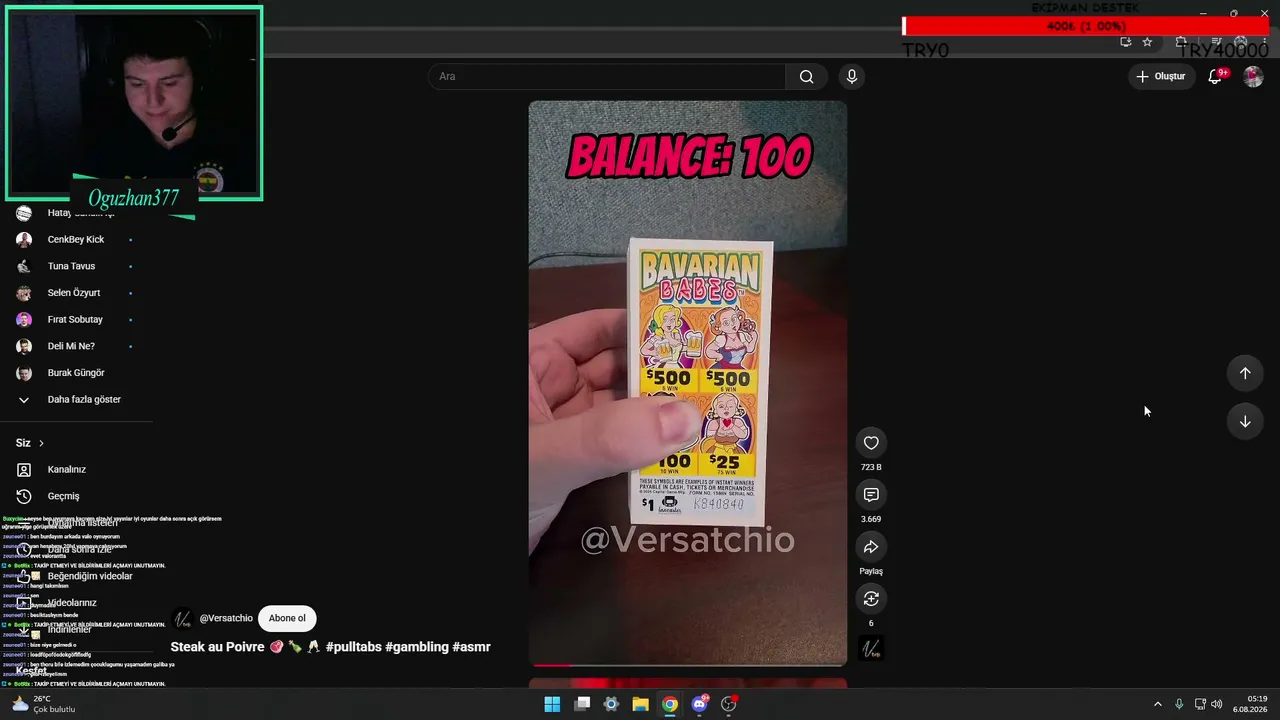Switch to Chrome on the taskbar
1280x720 pixels.
pyautogui.click(x=669, y=704)
